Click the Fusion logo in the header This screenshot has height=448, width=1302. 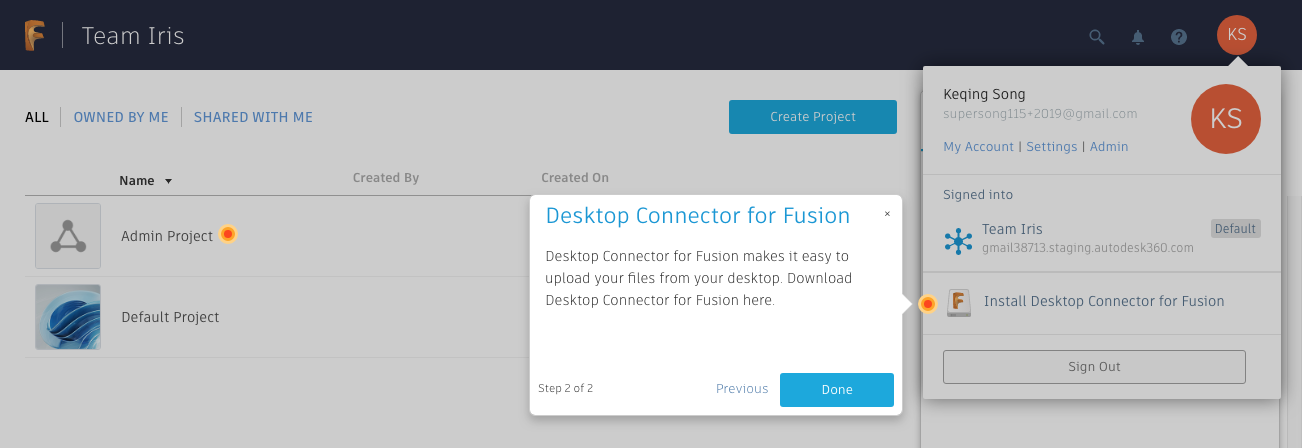(x=36, y=36)
